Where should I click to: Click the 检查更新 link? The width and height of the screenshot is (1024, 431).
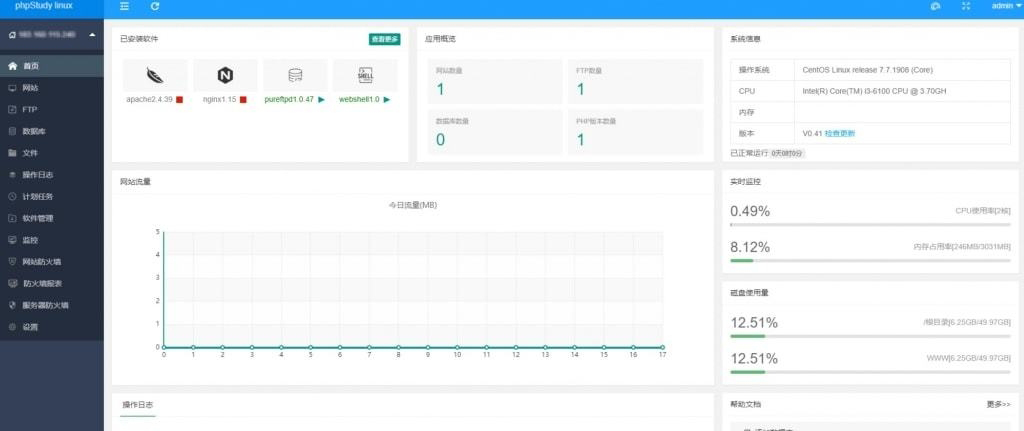point(840,133)
